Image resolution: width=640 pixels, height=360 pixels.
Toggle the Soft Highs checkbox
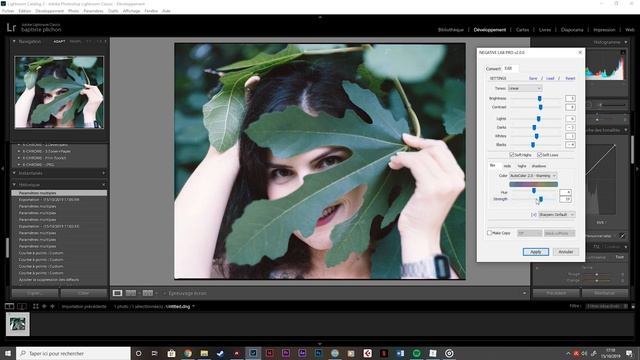(x=512, y=155)
